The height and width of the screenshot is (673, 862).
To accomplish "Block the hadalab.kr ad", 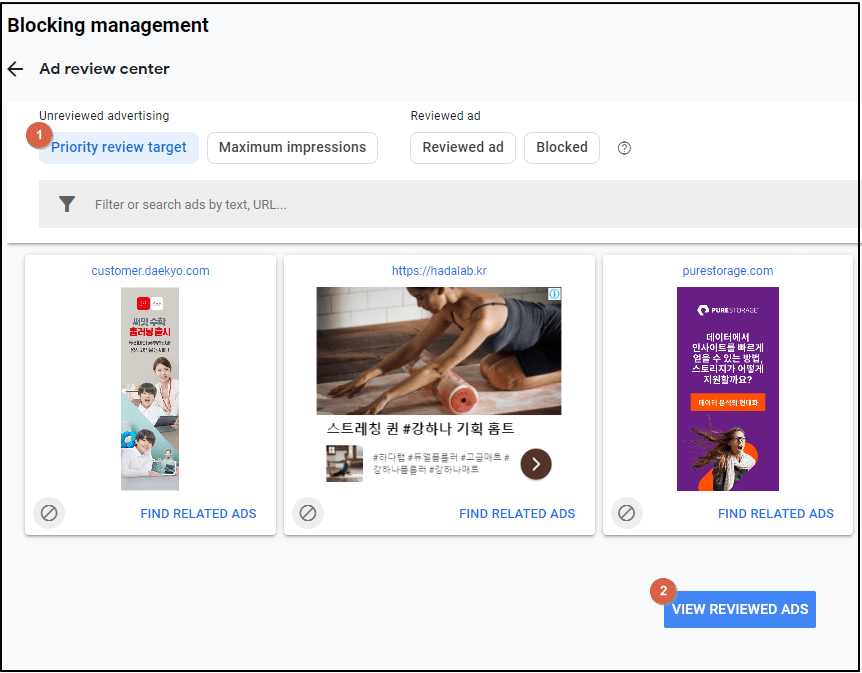I will click(308, 513).
